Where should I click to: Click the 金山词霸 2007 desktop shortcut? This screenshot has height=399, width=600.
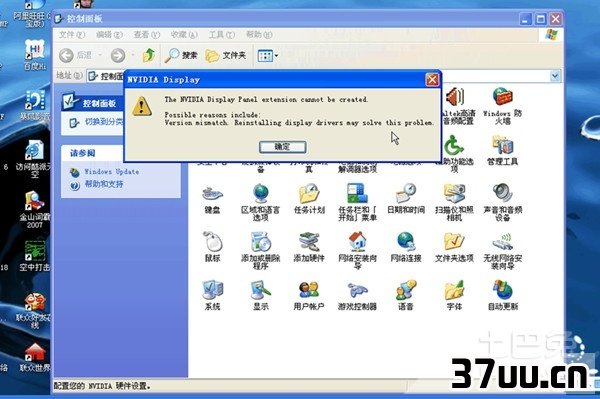click(x=35, y=210)
